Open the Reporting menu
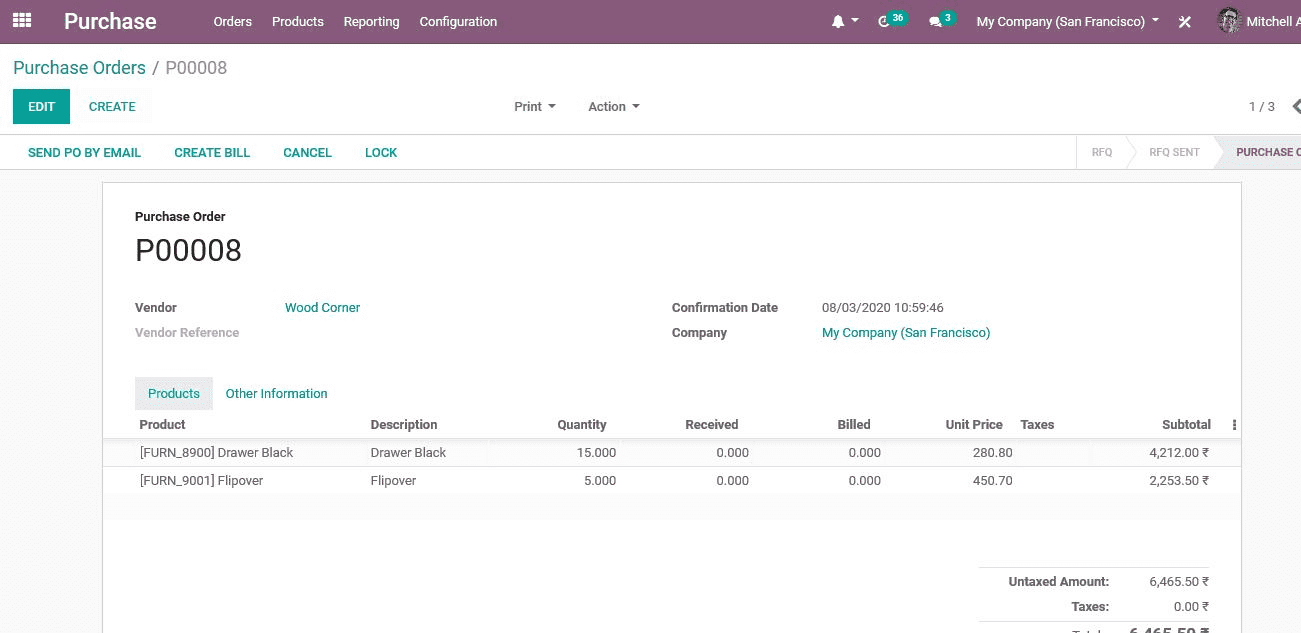 tap(371, 21)
